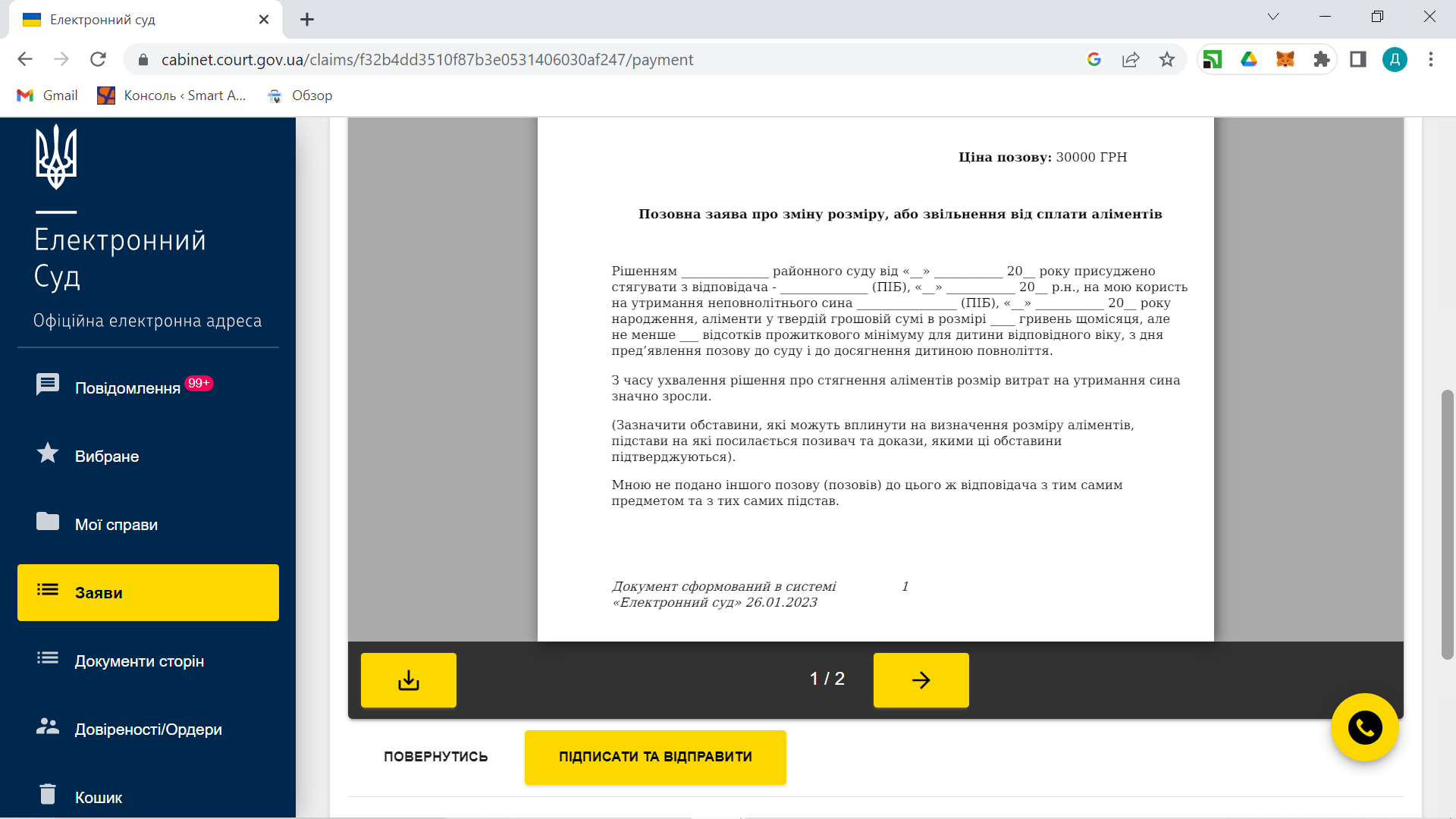The width and height of the screenshot is (1456, 819).
Task: Open the MetaMask fox extension
Action: tap(1285, 59)
